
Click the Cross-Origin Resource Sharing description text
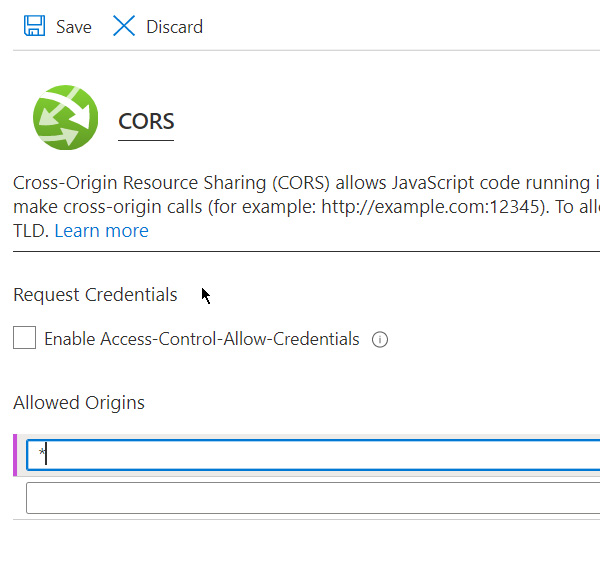click(x=306, y=207)
